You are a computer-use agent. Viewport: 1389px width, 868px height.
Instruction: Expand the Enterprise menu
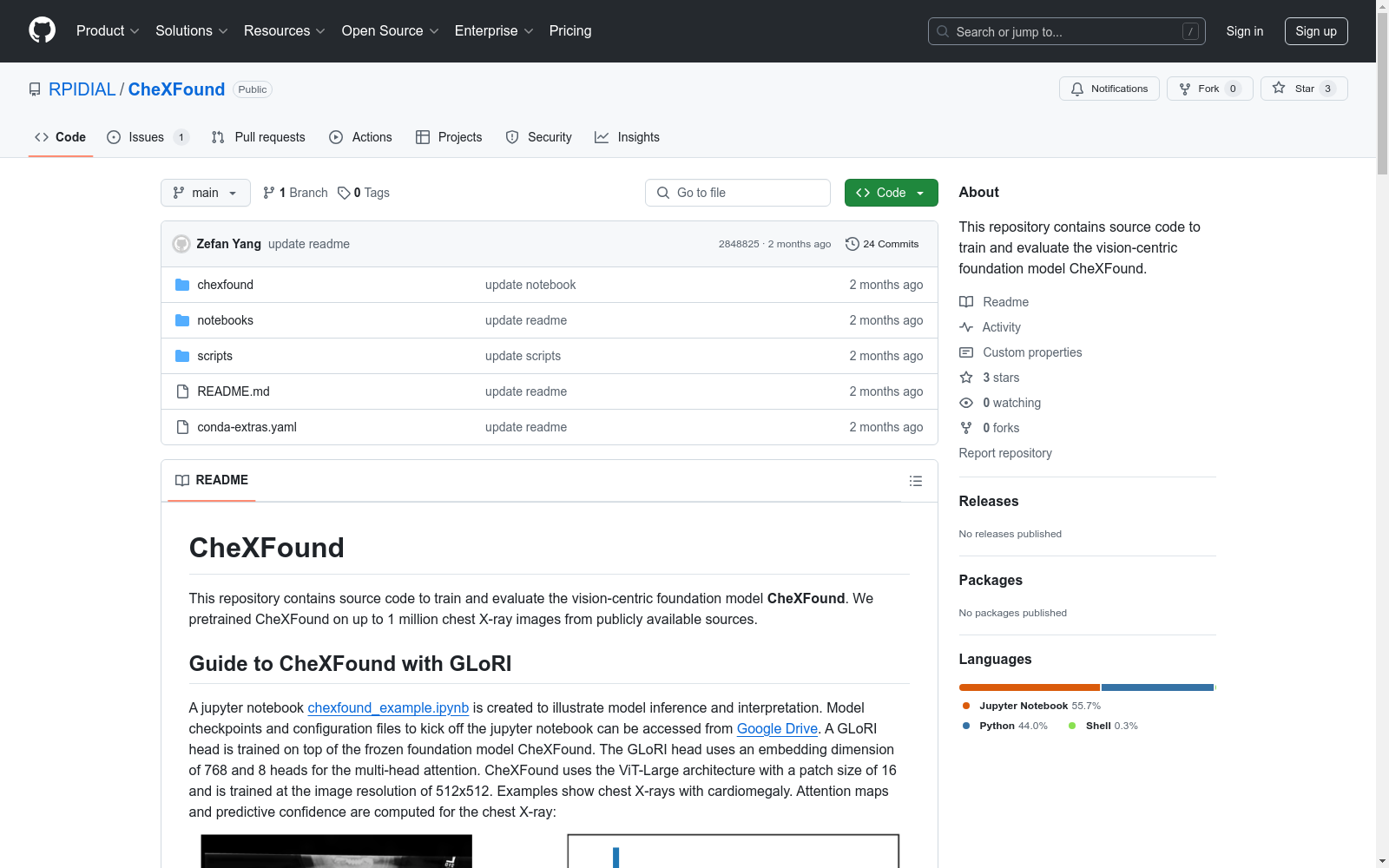point(494,30)
